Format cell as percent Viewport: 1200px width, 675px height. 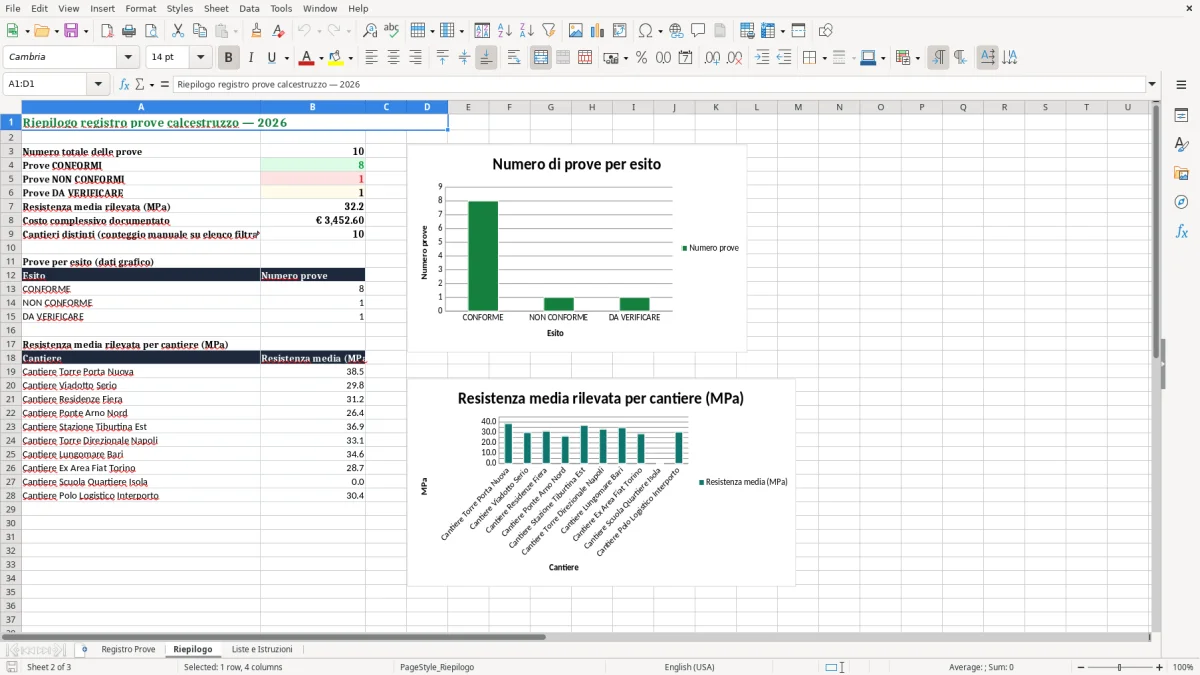tap(641, 58)
